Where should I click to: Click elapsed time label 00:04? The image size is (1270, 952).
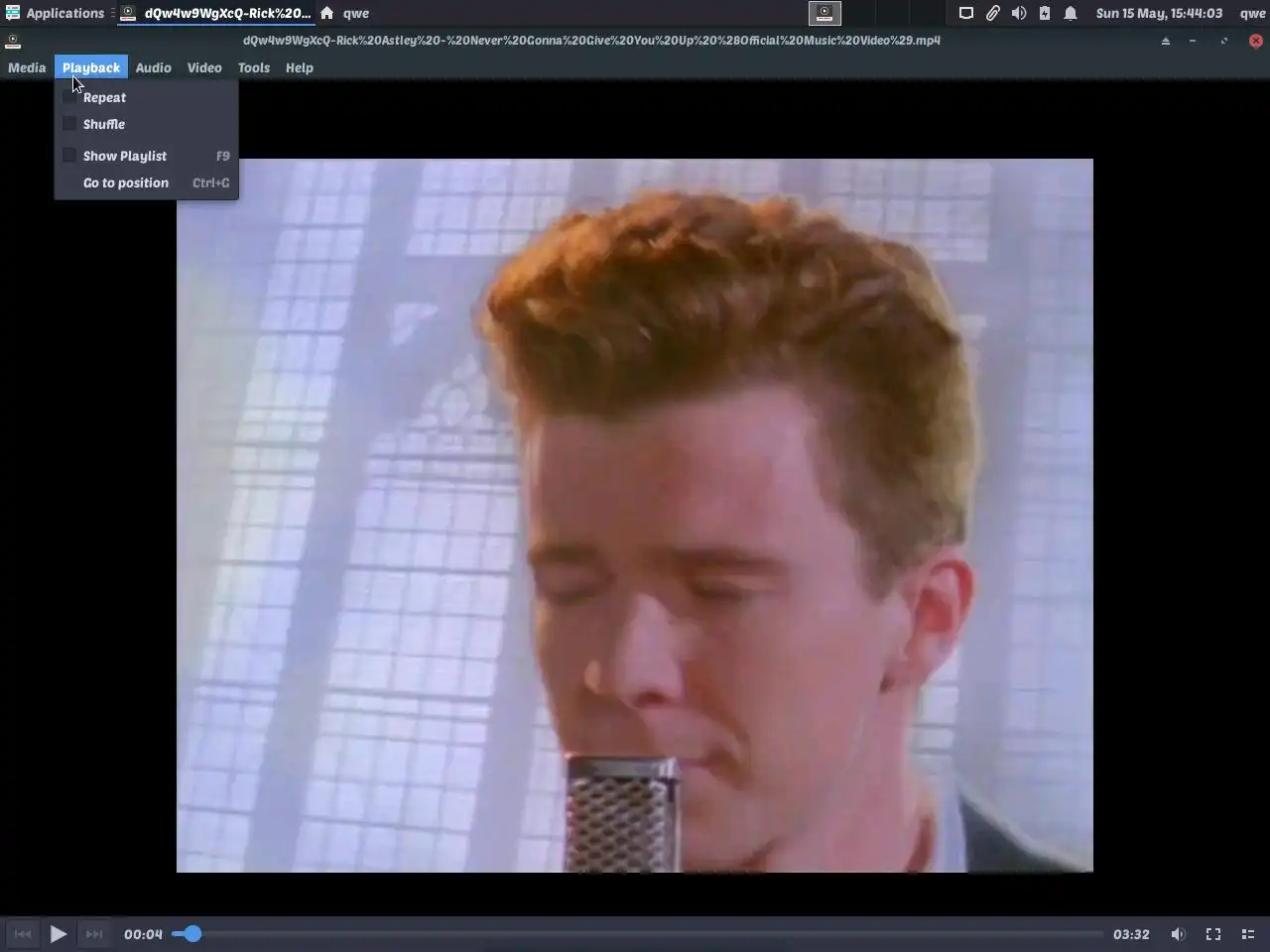point(143,934)
